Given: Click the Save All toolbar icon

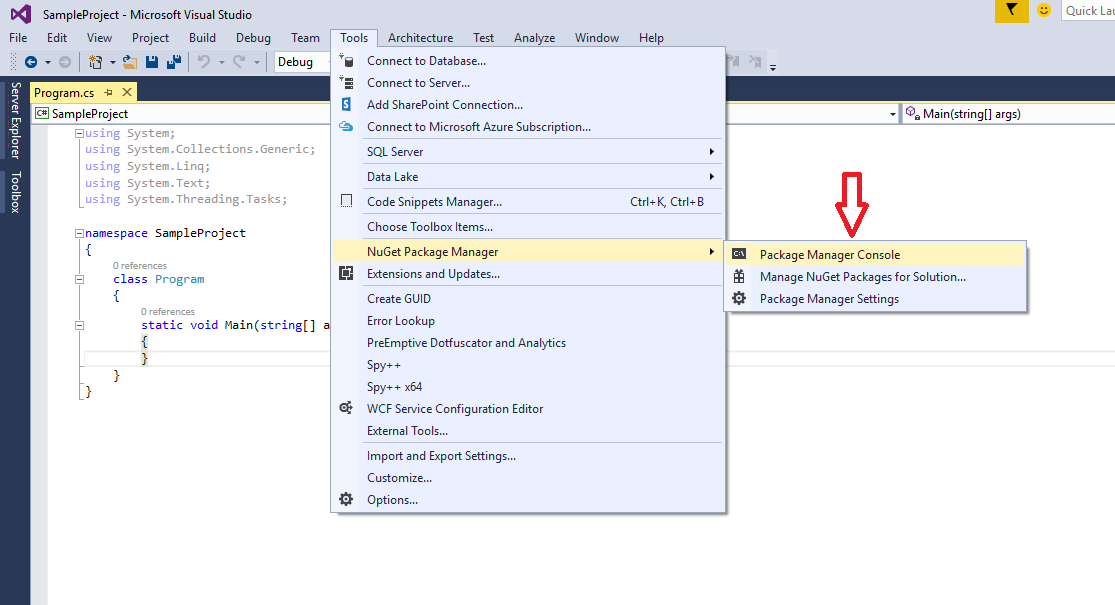Looking at the screenshot, I should [174, 63].
